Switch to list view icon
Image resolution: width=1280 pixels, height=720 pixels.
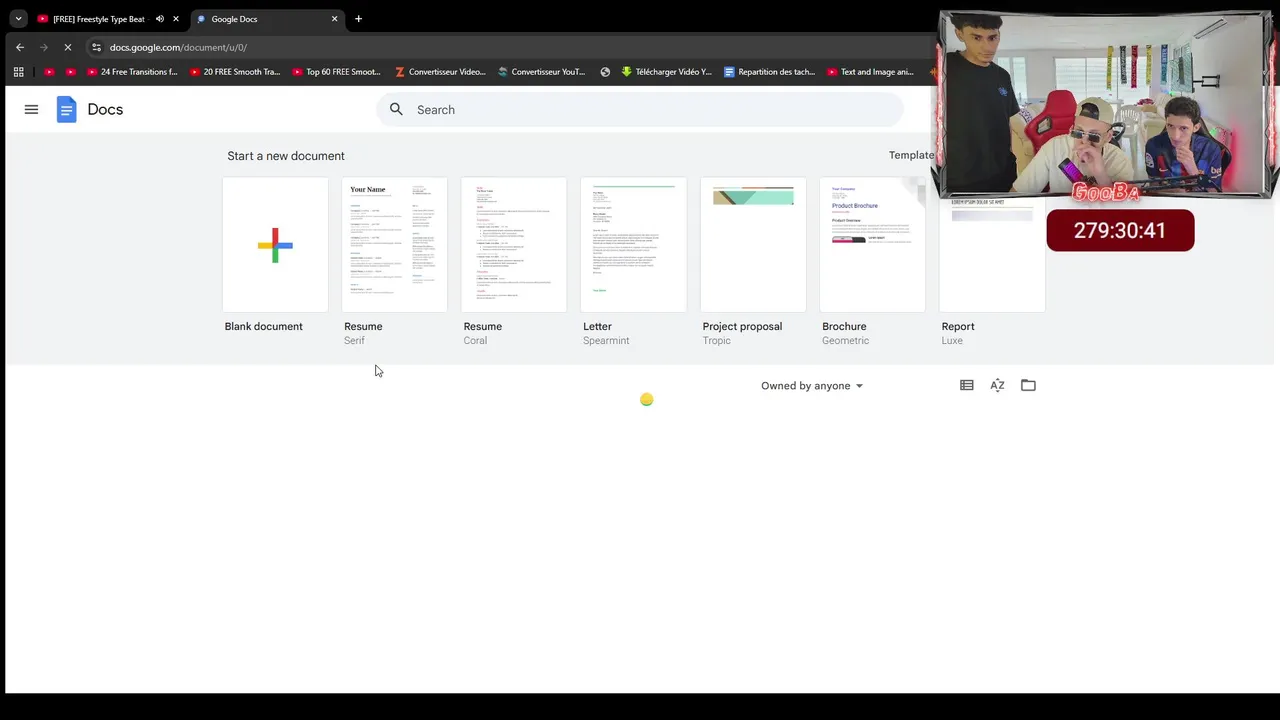click(x=966, y=385)
